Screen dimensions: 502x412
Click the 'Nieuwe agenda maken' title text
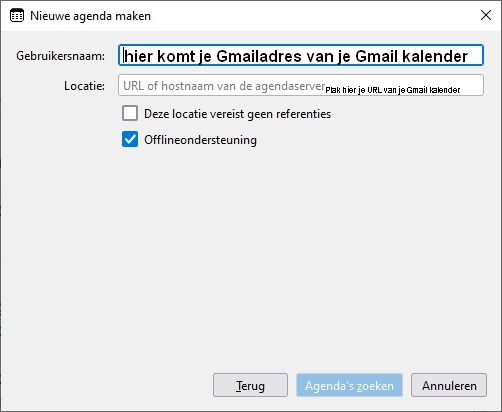(90, 16)
